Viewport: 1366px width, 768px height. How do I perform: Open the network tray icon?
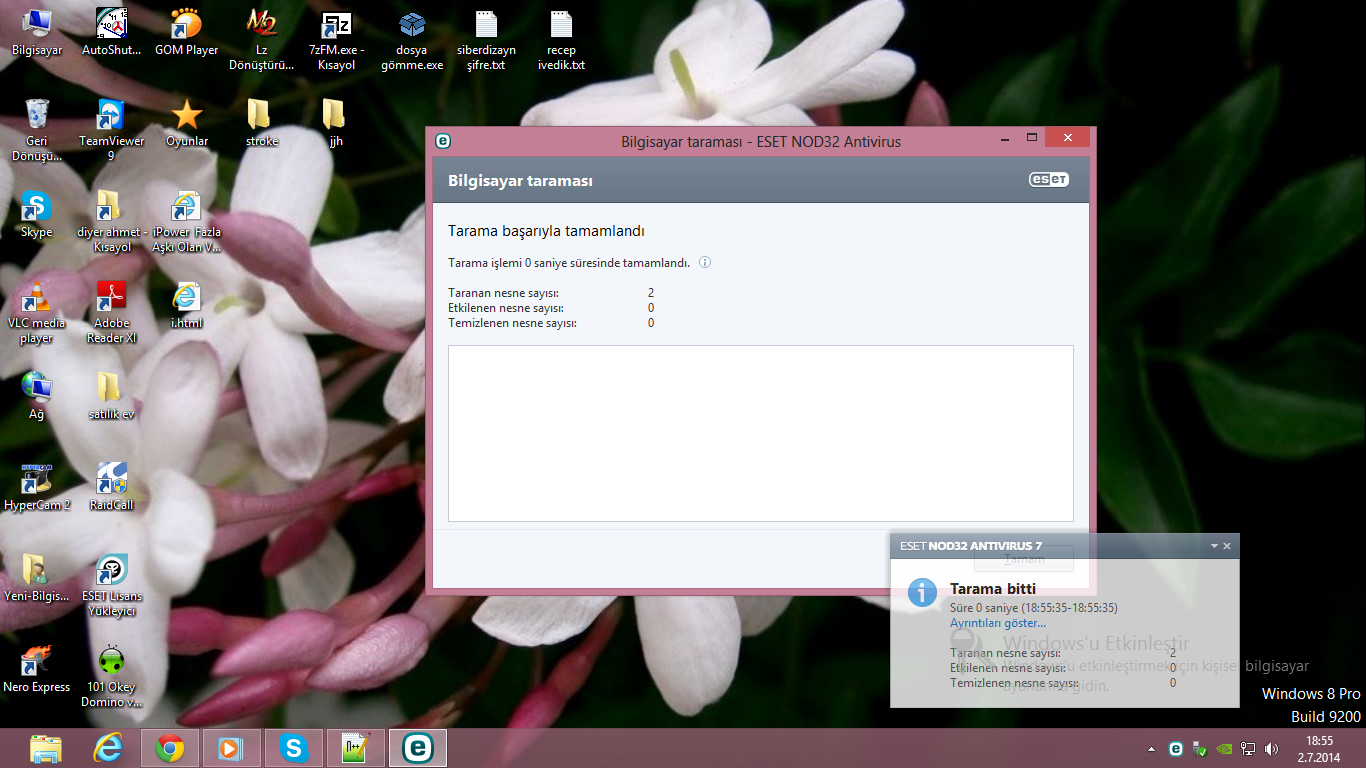coord(1248,748)
